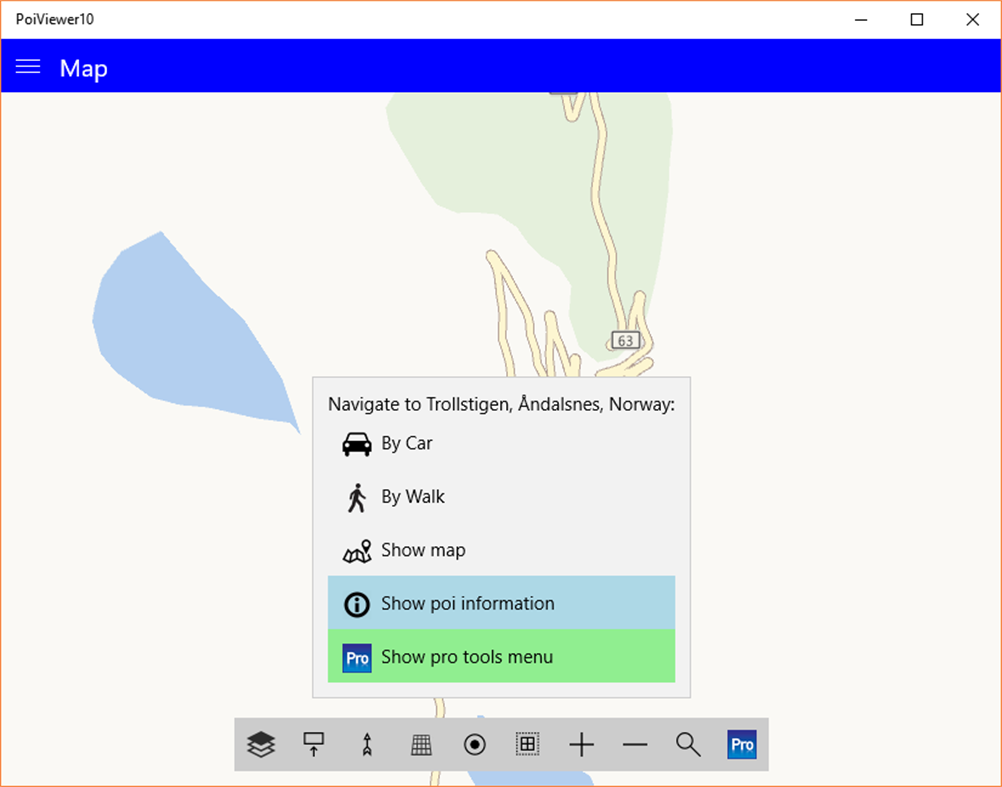
Task: Click Show map in the navigation popup
Action: pyautogui.click(x=422, y=550)
